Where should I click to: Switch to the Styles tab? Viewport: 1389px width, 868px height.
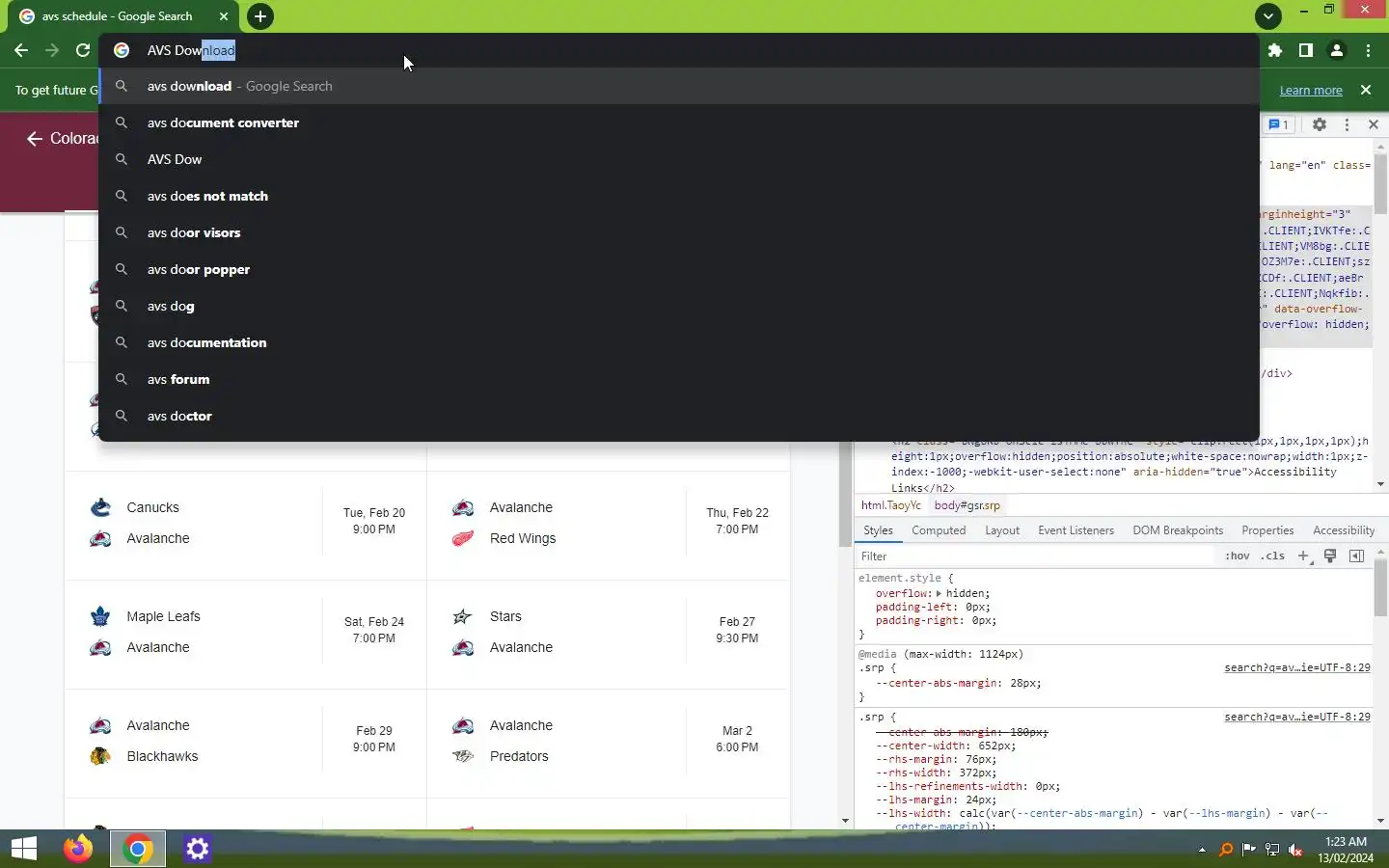(x=878, y=530)
